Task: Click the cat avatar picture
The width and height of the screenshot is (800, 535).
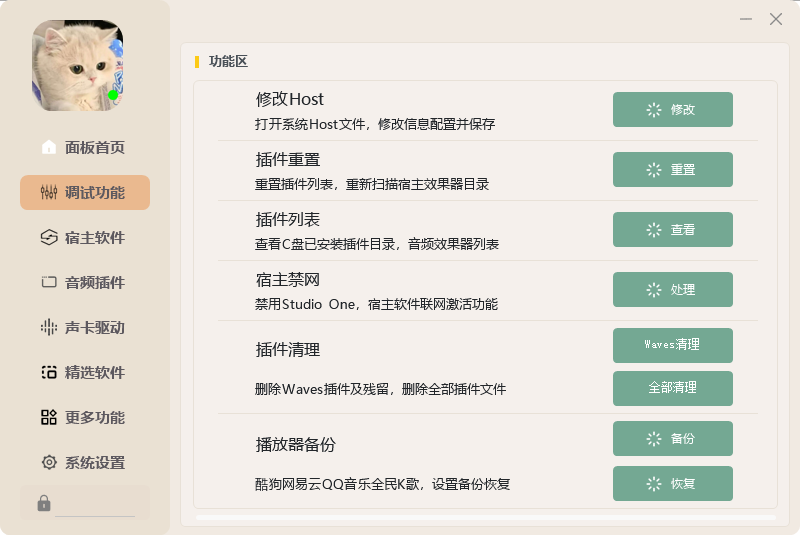Action: click(x=78, y=65)
